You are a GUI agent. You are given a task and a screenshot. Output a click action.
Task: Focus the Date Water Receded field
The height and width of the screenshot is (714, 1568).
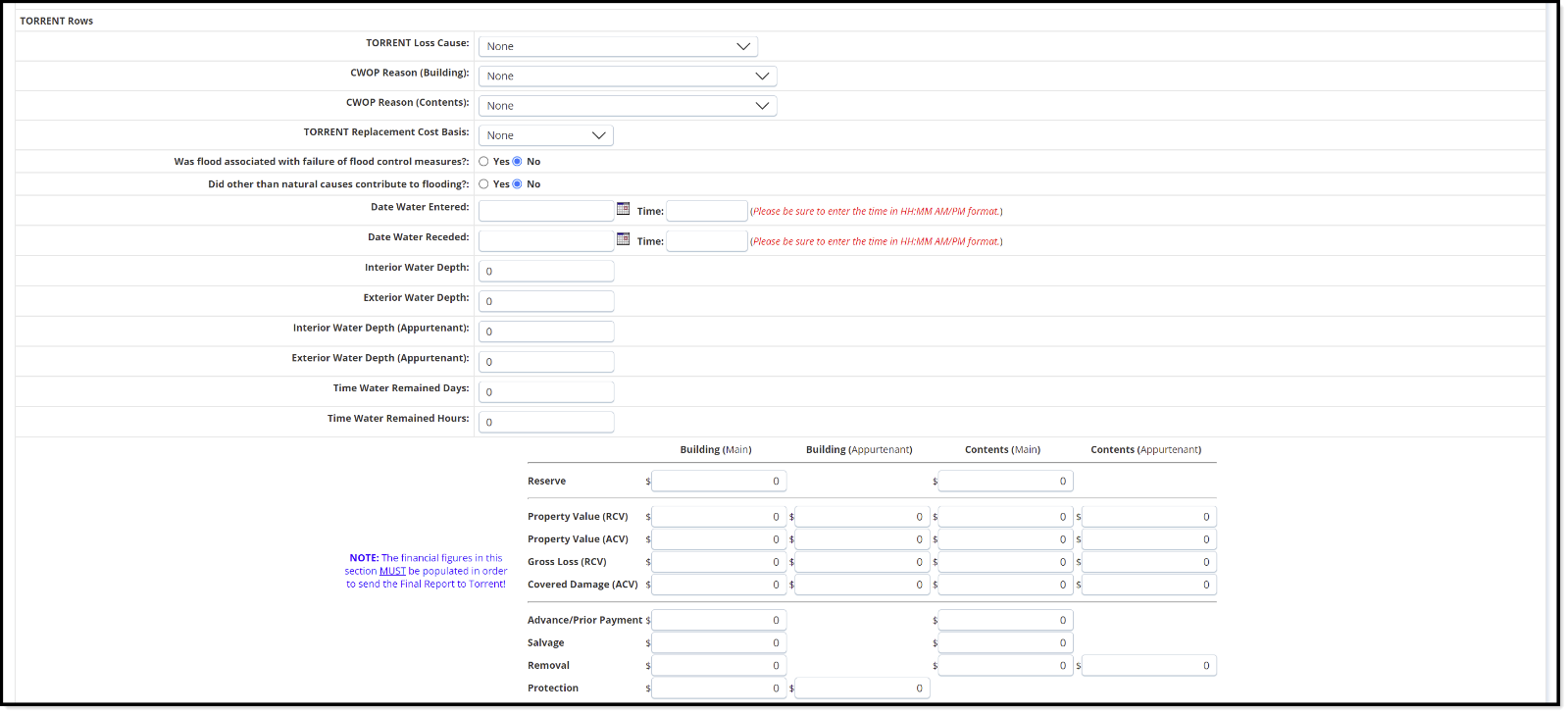546,240
